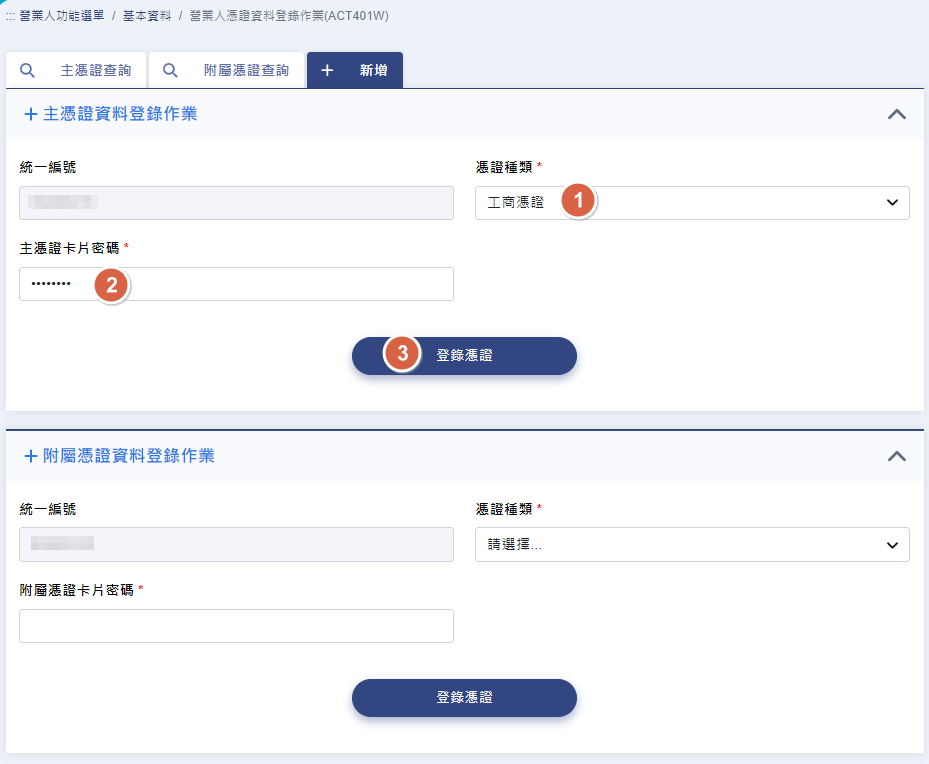Image resolution: width=929 pixels, height=764 pixels.
Task: Click the 主憑證卡片密碼 label
Action: tap(69, 248)
